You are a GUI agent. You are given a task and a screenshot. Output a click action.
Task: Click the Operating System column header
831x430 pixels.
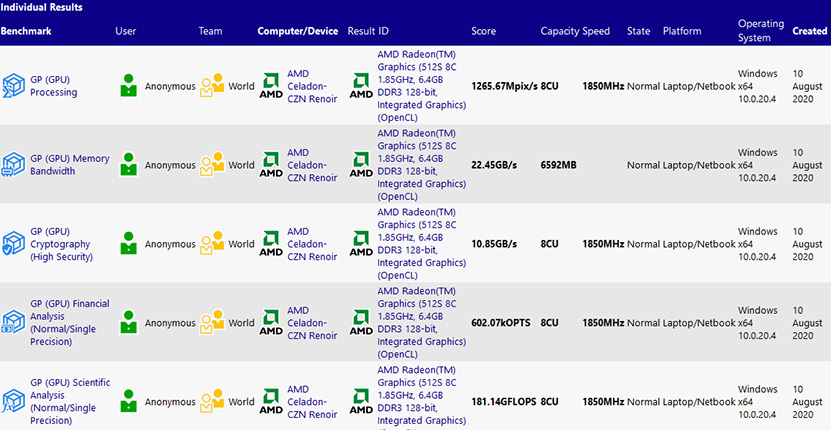(x=761, y=31)
